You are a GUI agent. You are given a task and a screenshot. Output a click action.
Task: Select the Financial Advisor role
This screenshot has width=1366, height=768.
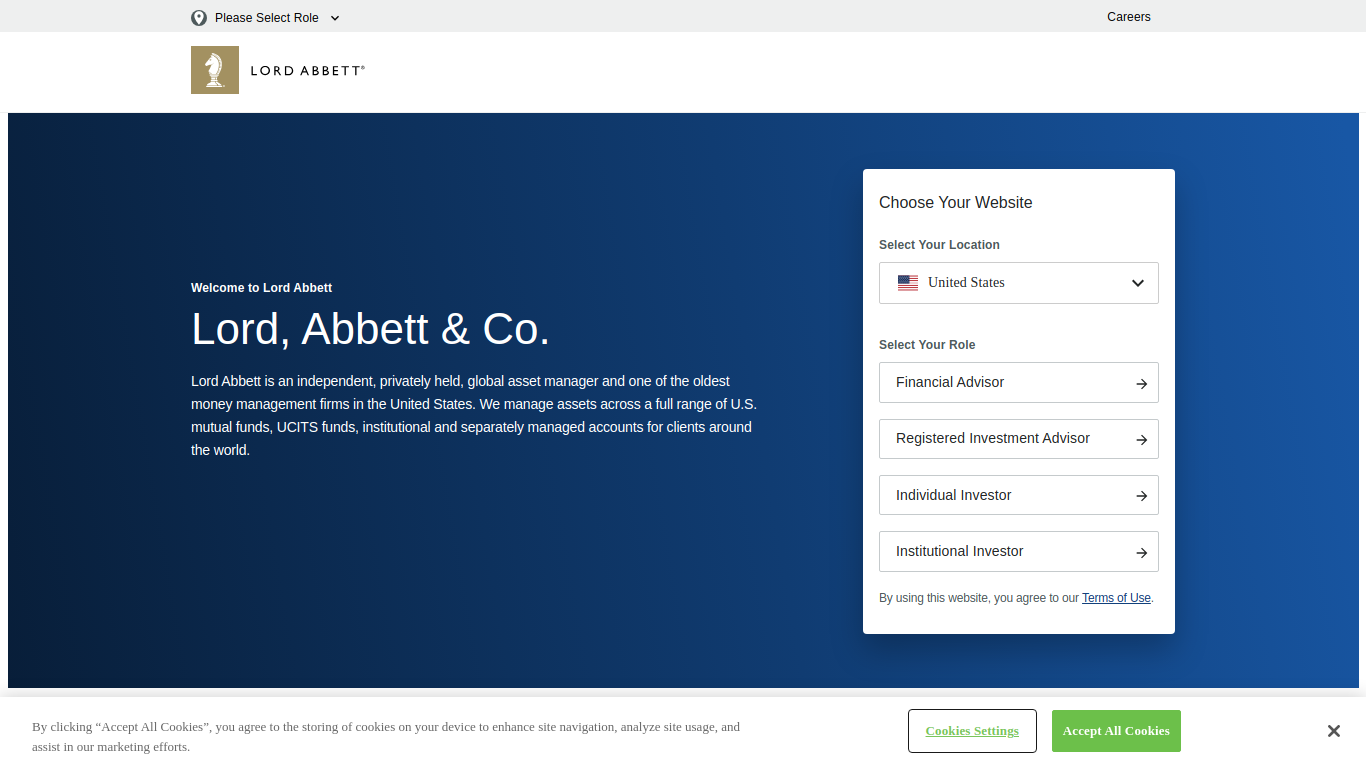[1019, 383]
